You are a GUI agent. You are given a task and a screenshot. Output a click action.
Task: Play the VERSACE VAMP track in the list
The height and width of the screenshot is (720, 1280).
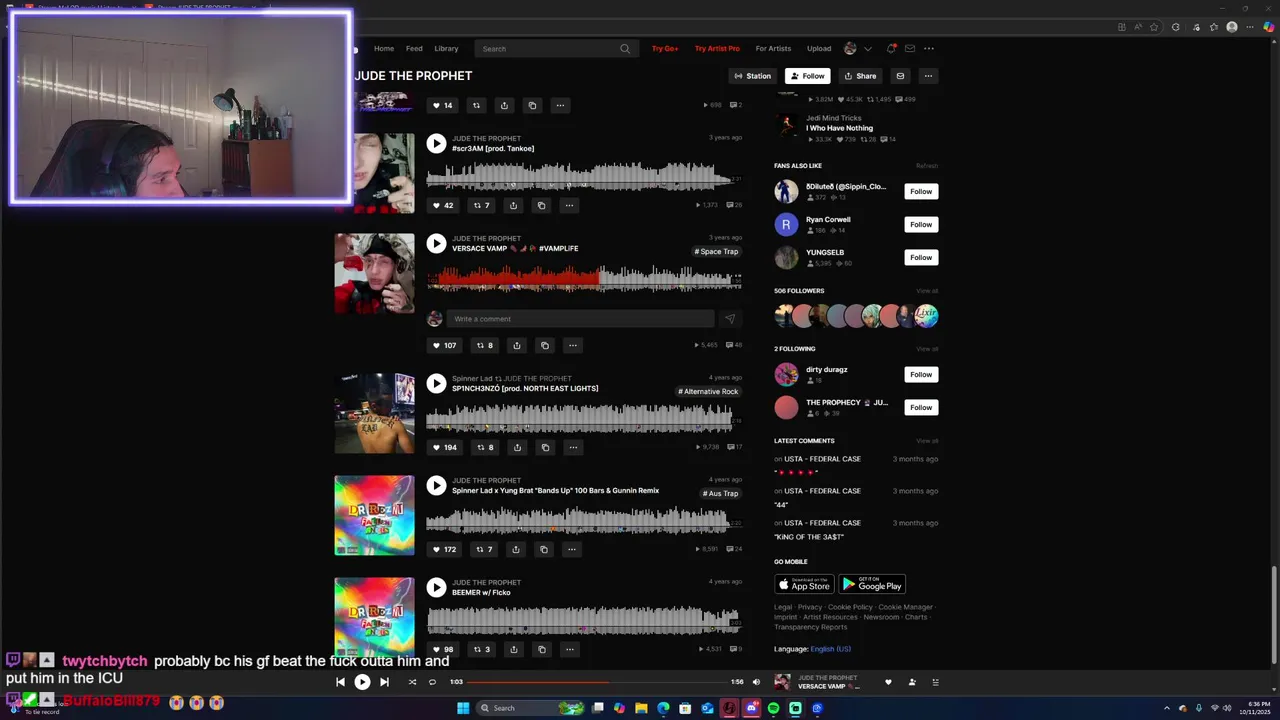tap(436, 243)
